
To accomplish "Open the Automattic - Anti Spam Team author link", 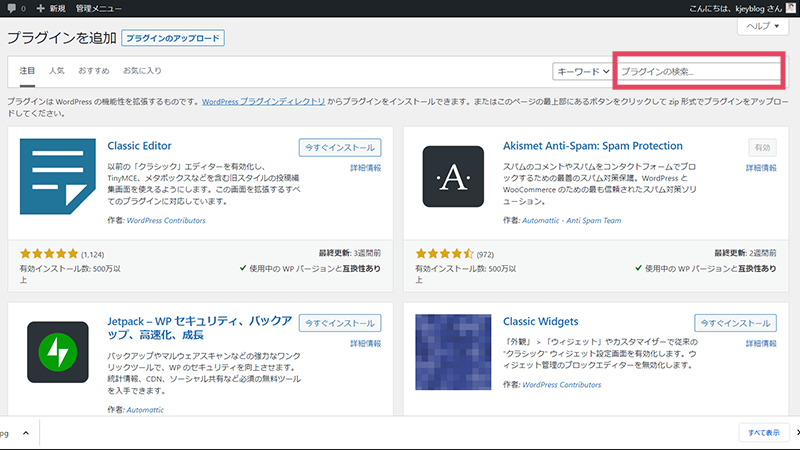I will [x=571, y=220].
